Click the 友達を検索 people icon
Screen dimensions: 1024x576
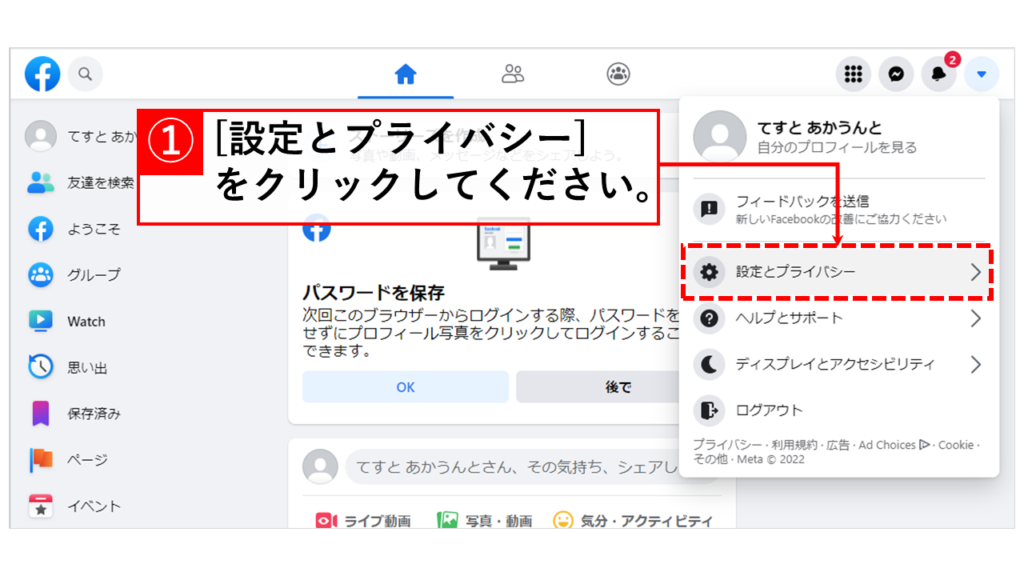pyautogui.click(x=40, y=182)
